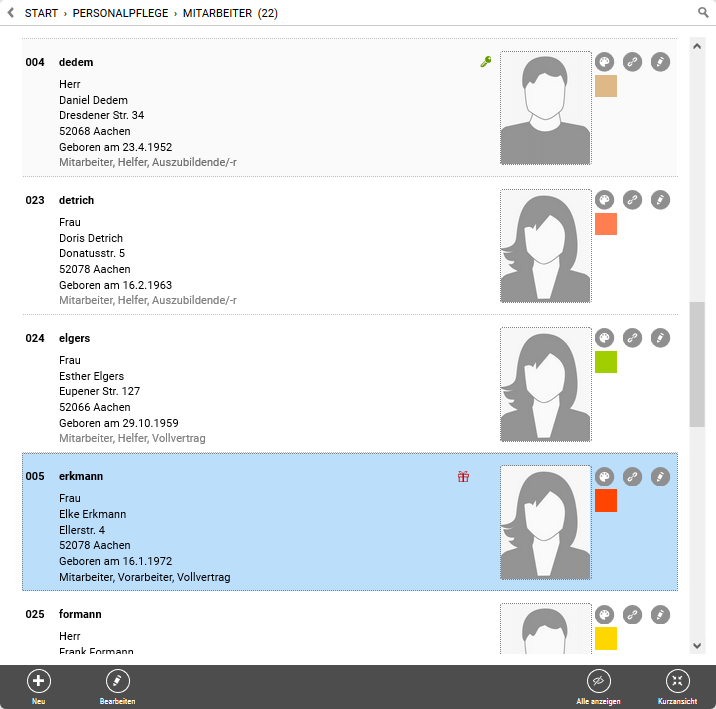
Task: Open color palette icon for detrich
Action: tap(605, 200)
